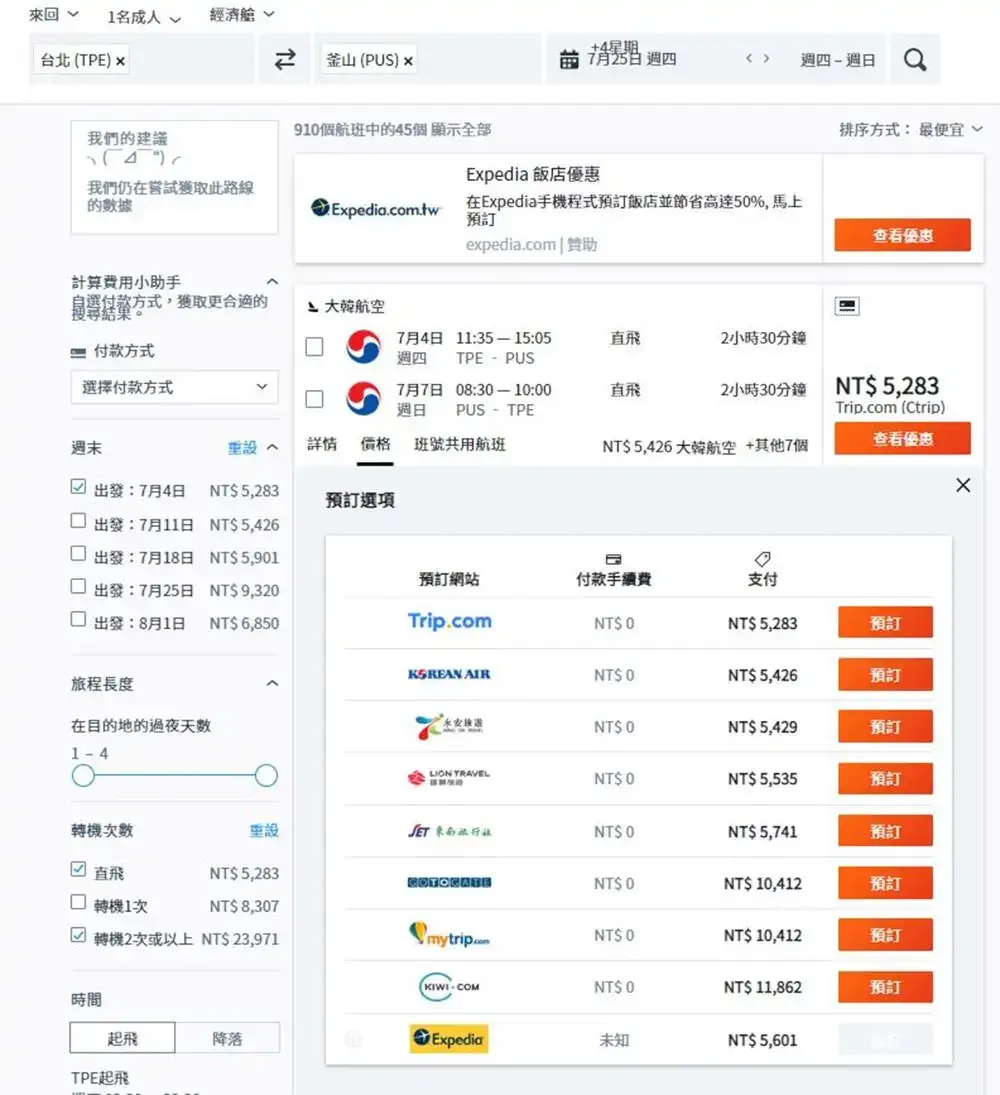Click the Expedia.com.tw logo in the ad

(376, 208)
